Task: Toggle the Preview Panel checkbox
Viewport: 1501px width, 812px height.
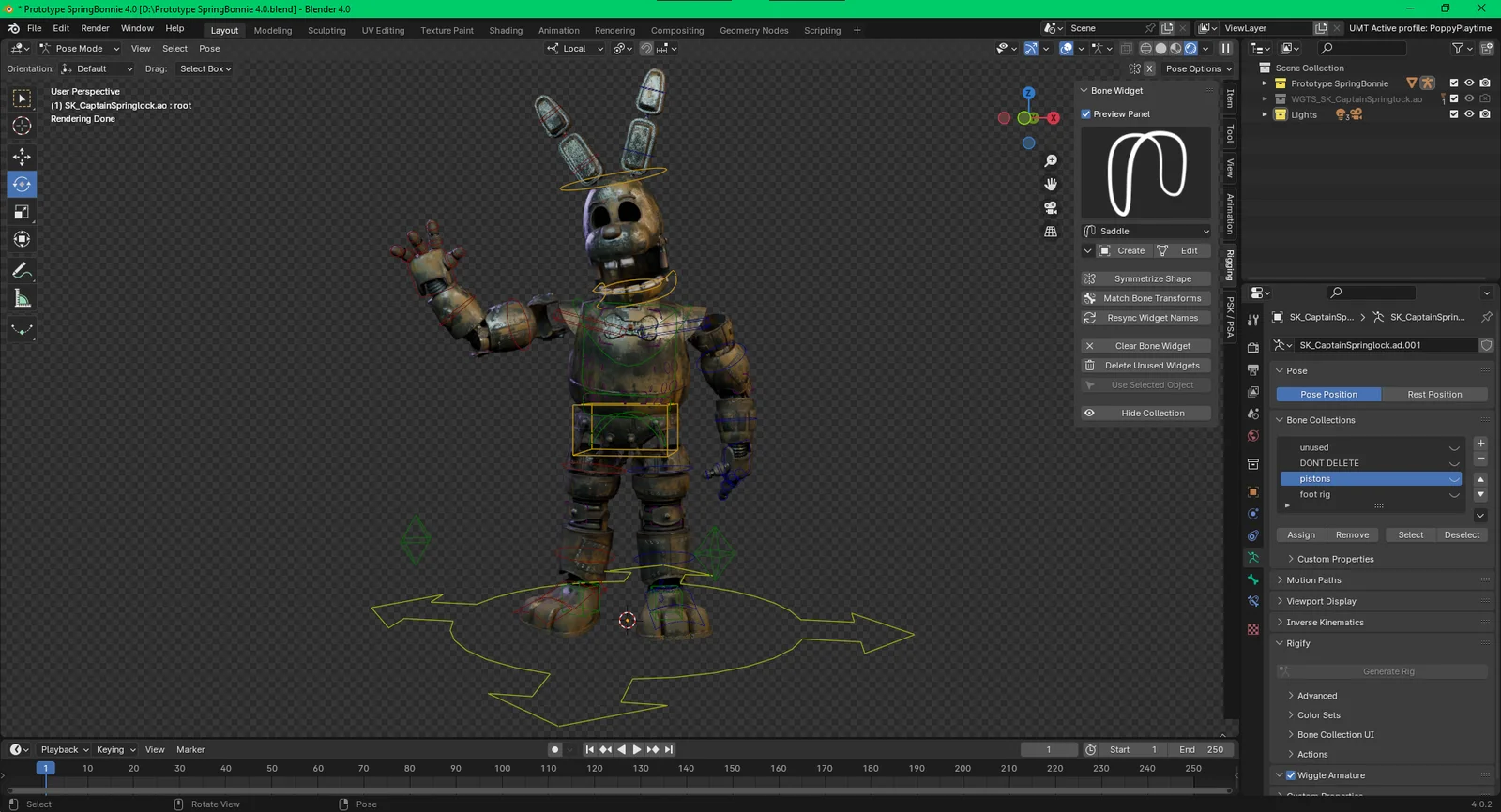Action: [1086, 114]
